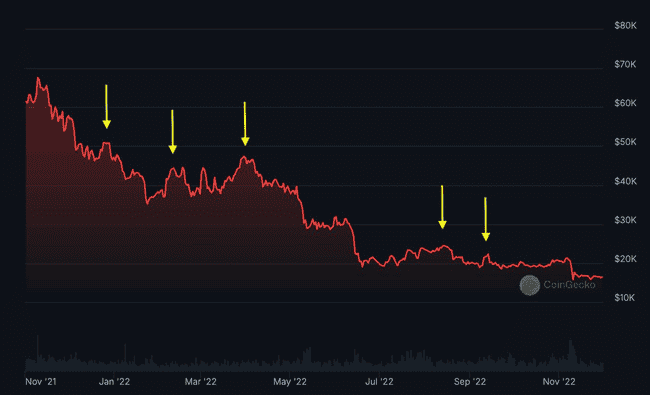The image size is (650, 395).
Task: Click the Sep '22 axis label
Action: (x=470, y=382)
